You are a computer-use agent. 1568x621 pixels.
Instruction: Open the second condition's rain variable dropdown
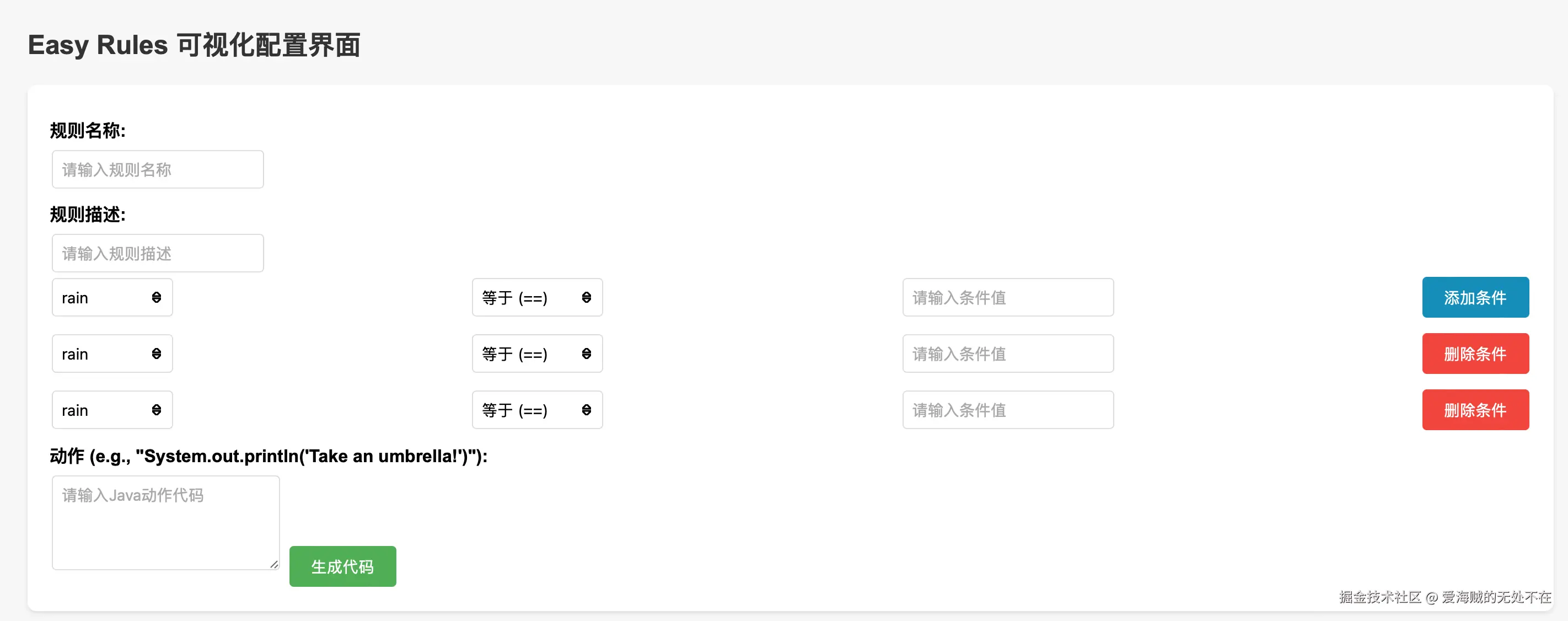112,354
